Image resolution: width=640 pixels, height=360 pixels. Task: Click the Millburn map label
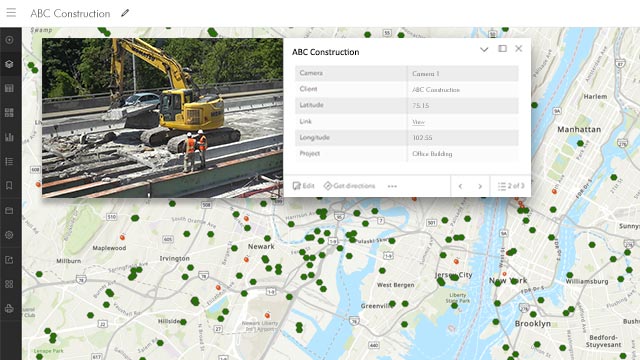[69, 261]
